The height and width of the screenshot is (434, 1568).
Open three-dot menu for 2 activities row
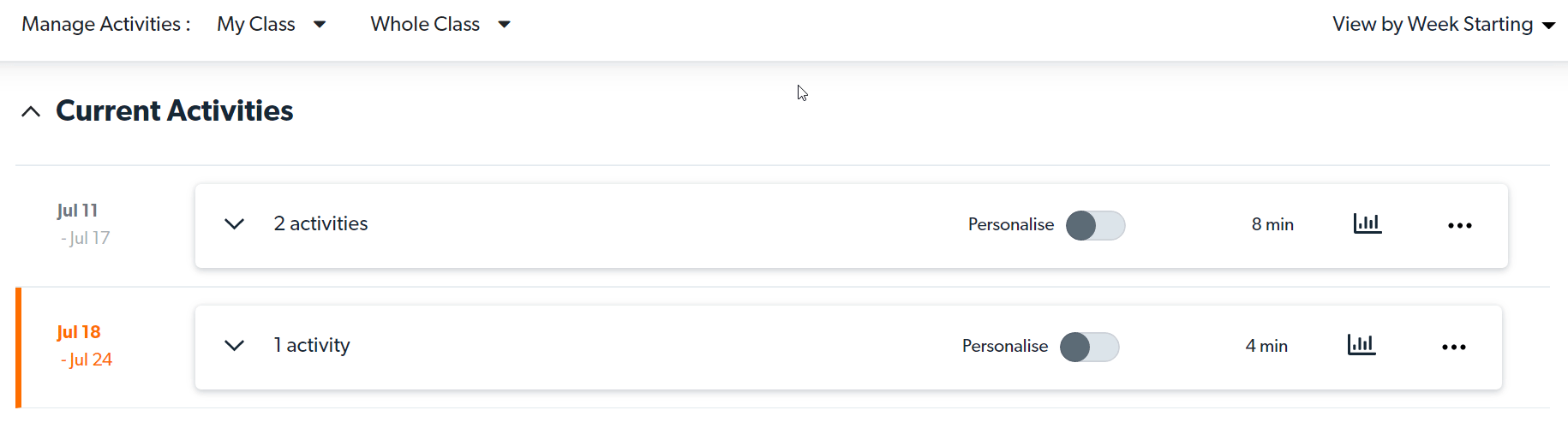point(1460,225)
